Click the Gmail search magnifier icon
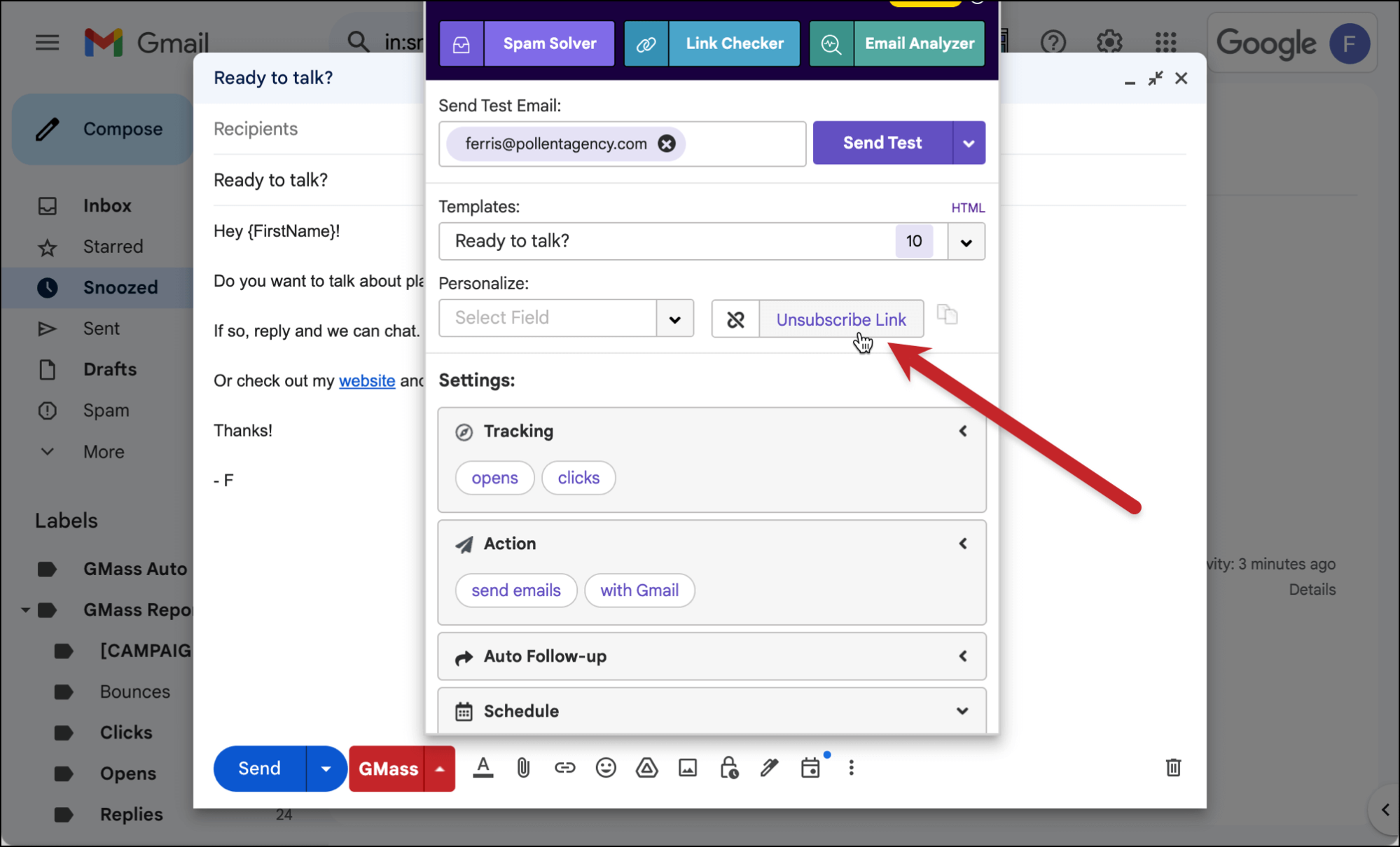 [x=358, y=42]
